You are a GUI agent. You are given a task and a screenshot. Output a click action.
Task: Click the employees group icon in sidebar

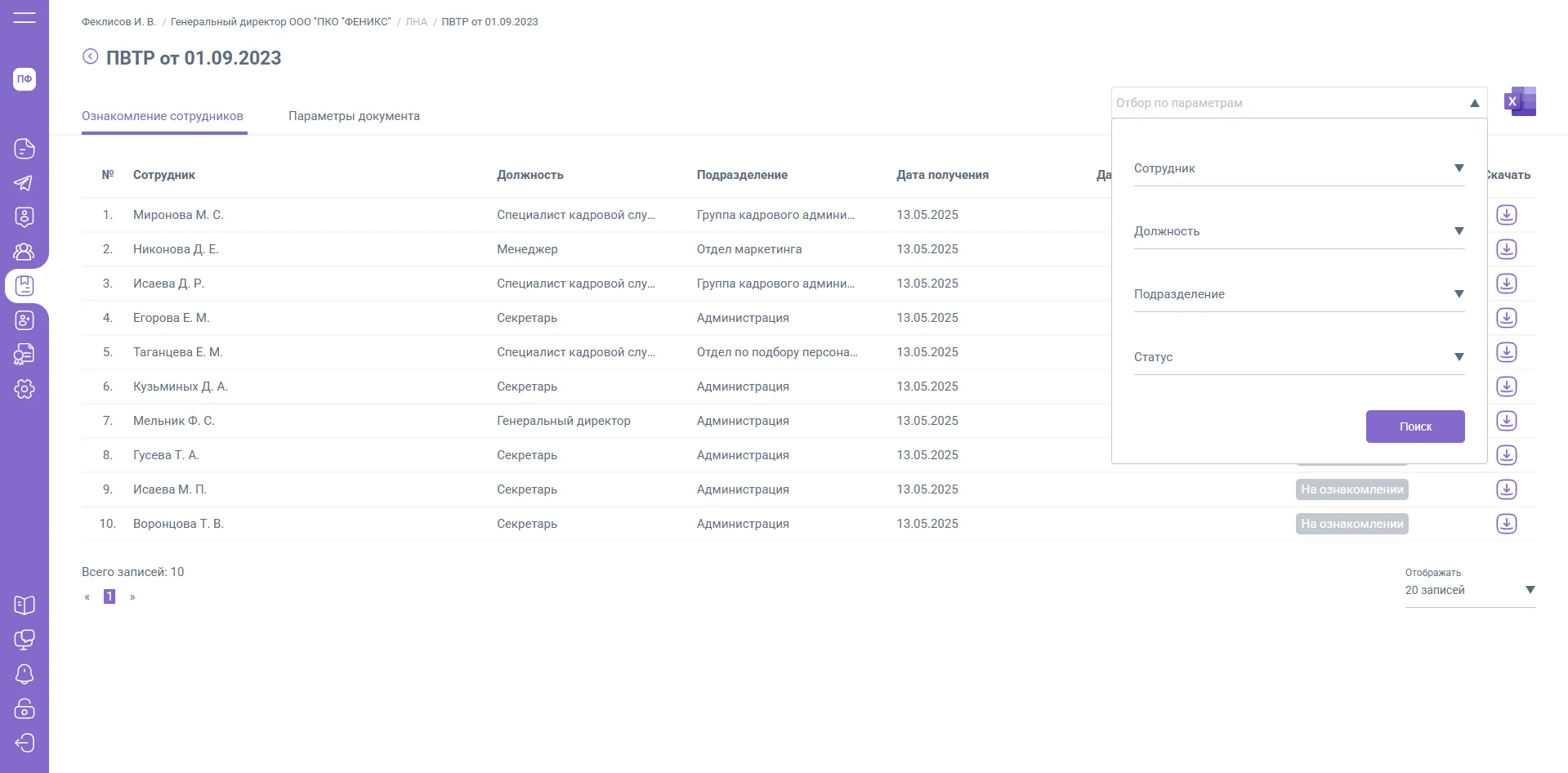pyautogui.click(x=25, y=252)
